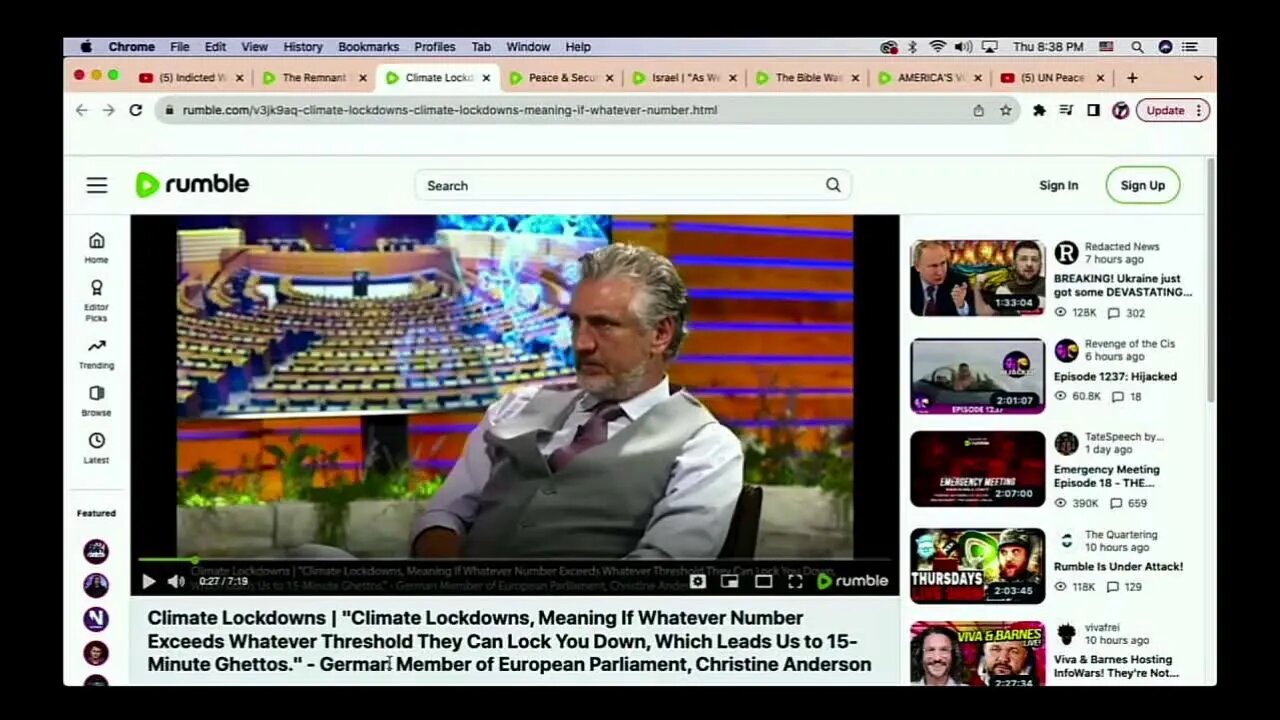Open Episode 1237: Hijacked thumbnail
The width and height of the screenshot is (1280, 720).
[x=977, y=376]
